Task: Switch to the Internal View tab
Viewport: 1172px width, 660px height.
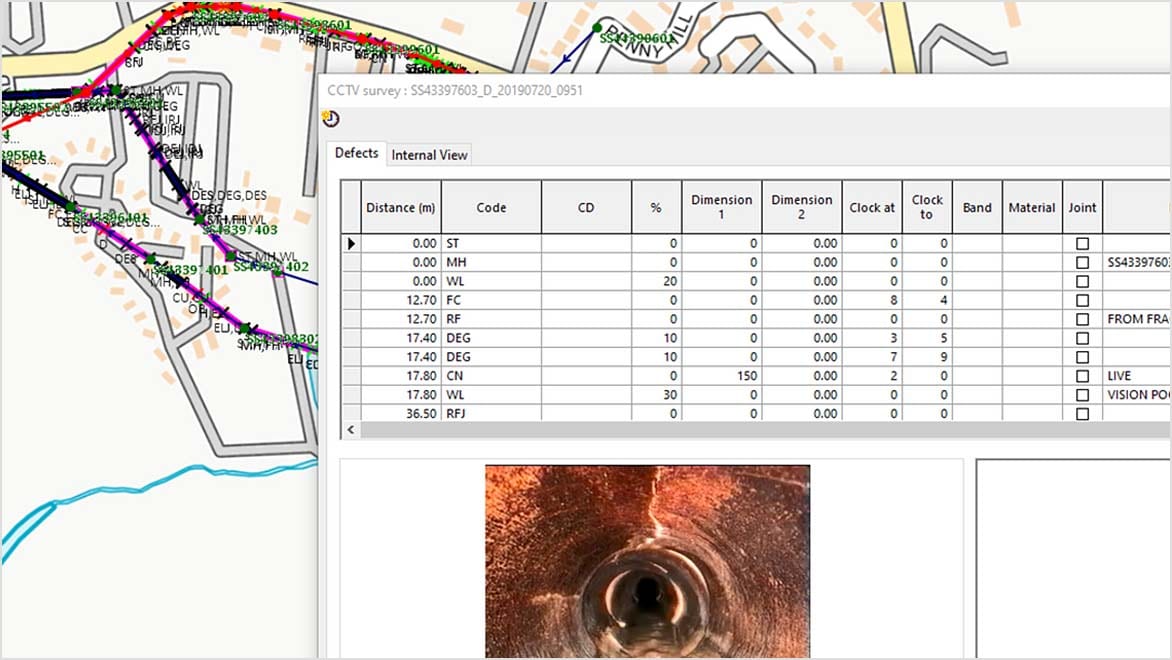Action: pyautogui.click(x=430, y=154)
